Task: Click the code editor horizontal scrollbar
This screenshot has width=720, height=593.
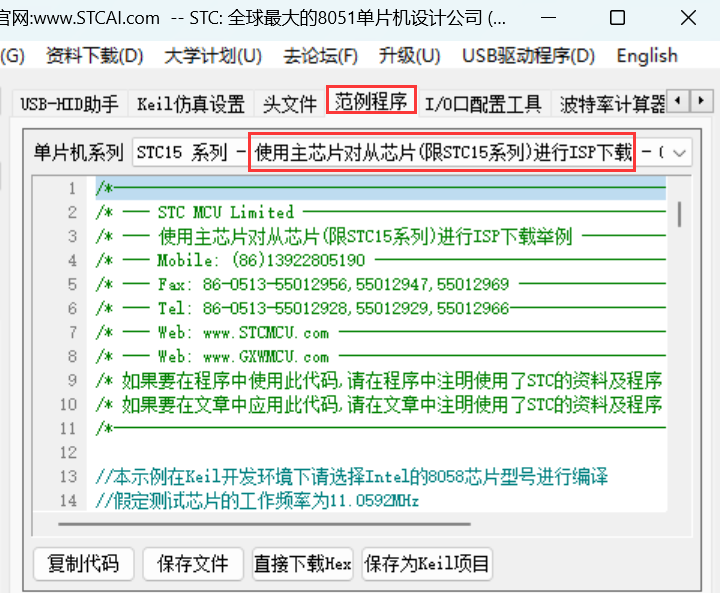Action: [264, 524]
